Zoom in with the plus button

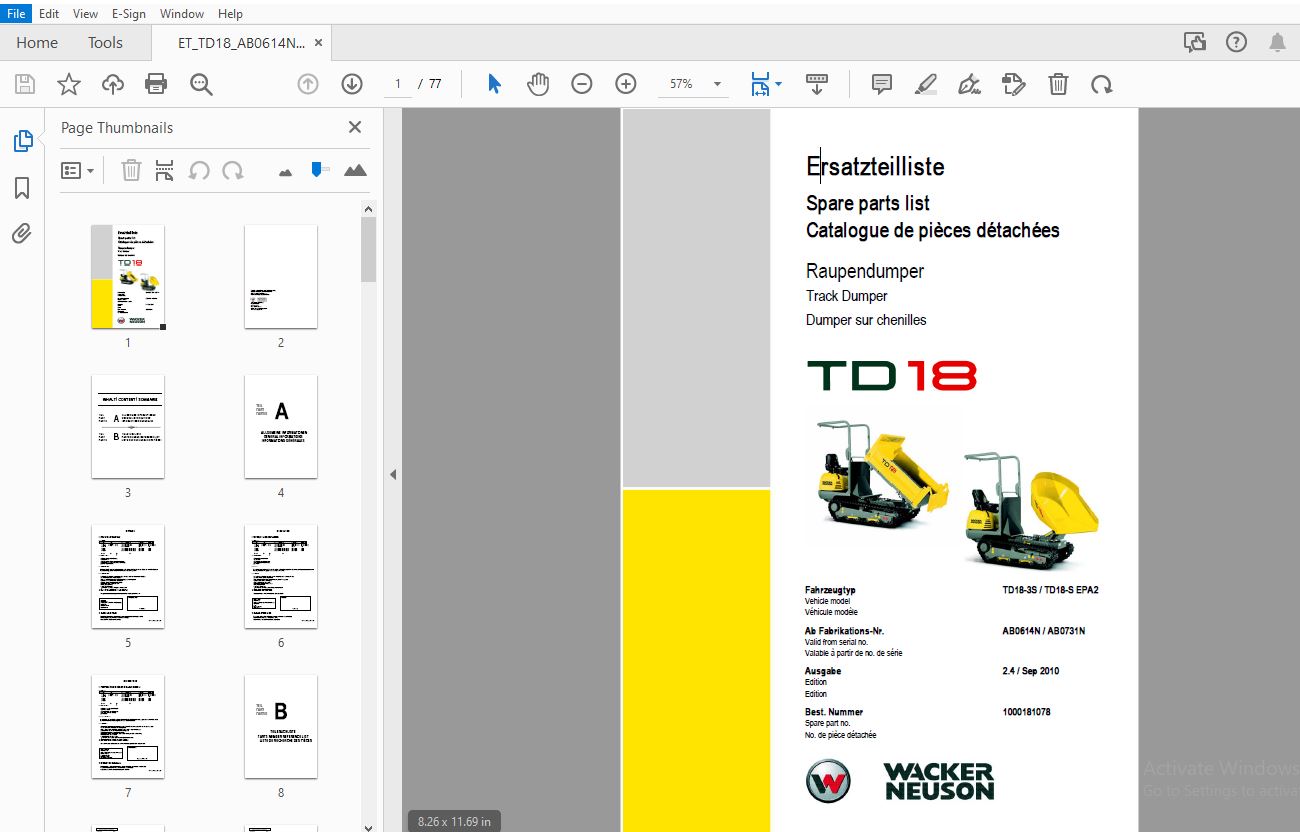click(626, 84)
